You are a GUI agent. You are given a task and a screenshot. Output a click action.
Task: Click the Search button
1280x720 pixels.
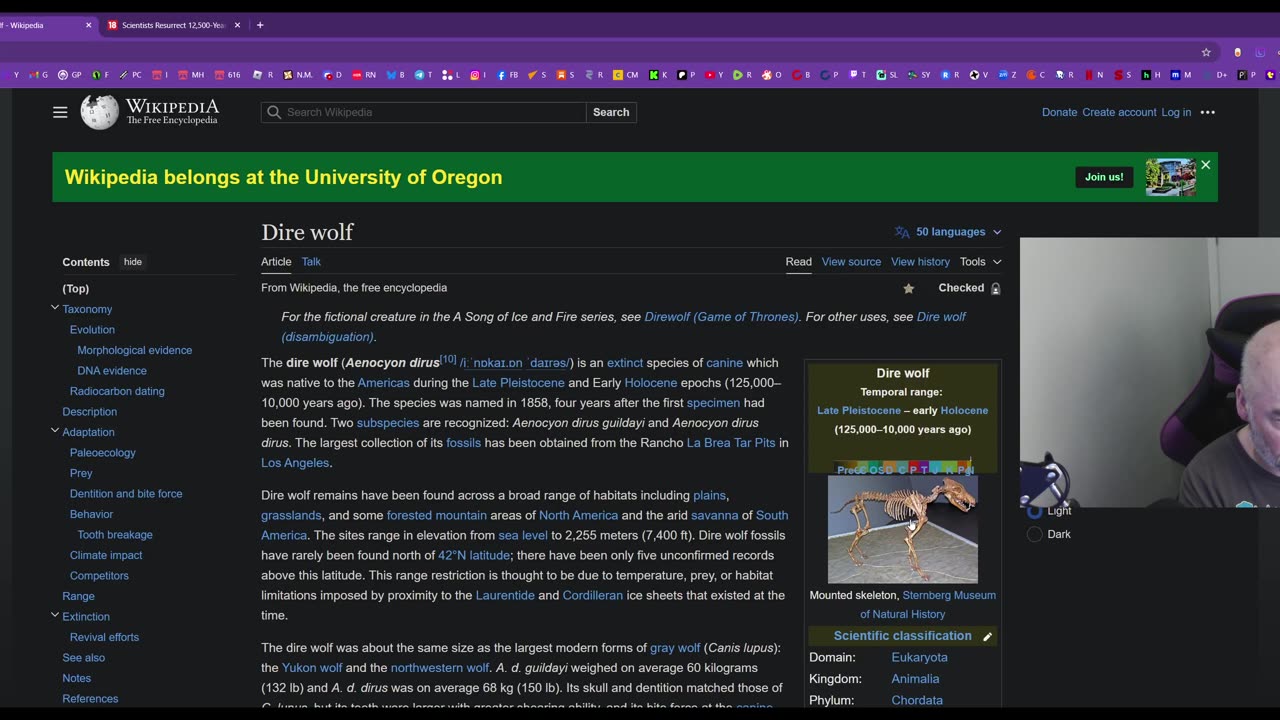coord(611,112)
